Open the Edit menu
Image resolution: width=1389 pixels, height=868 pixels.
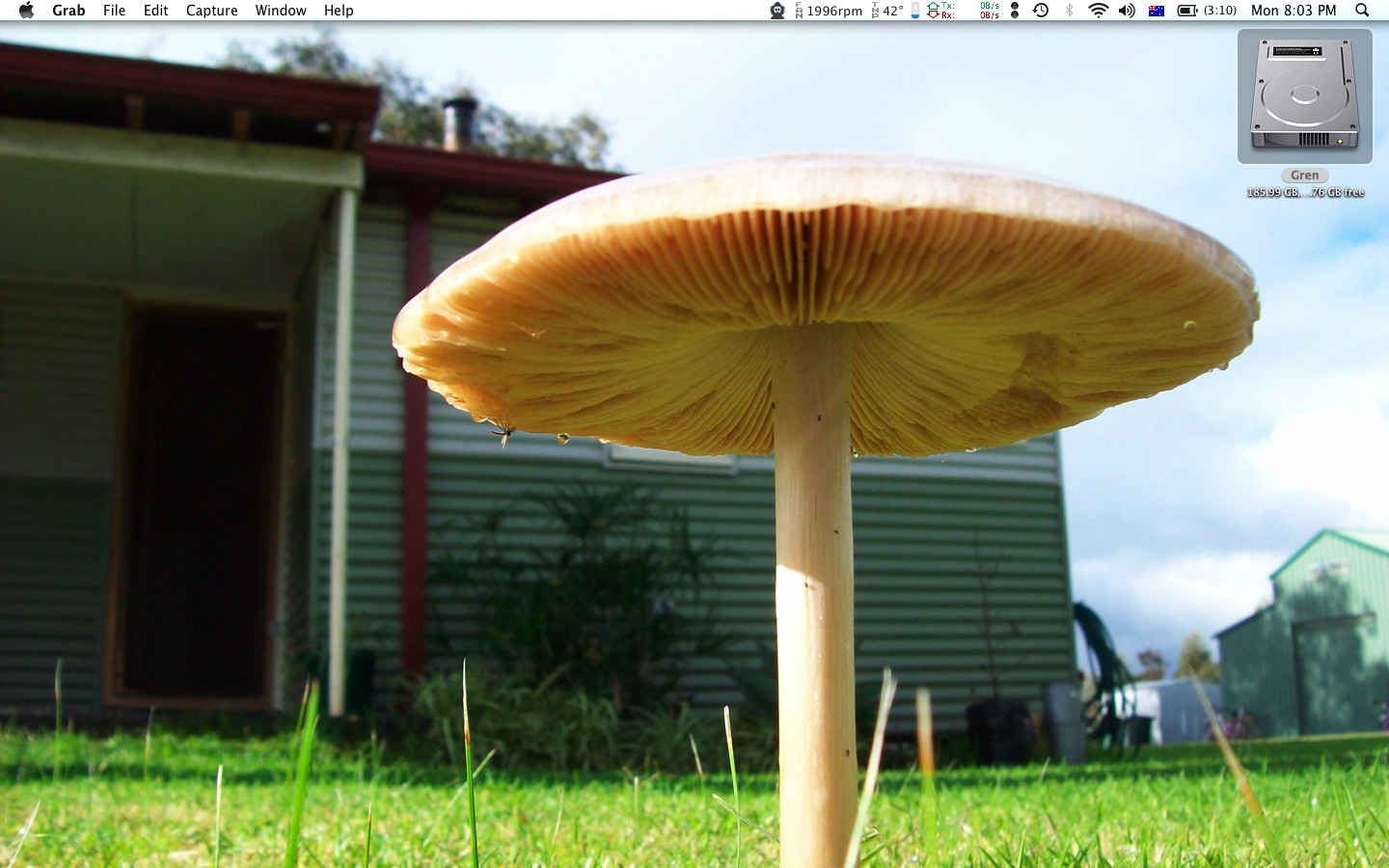155,11
